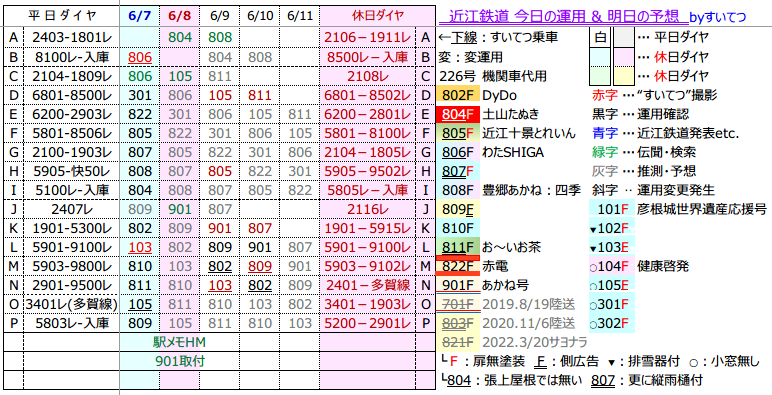Click the 2901-9500レ weekday cell
The height and width of the screenshot is (395, 772).
pyautogui.click(x=71, y=286)
